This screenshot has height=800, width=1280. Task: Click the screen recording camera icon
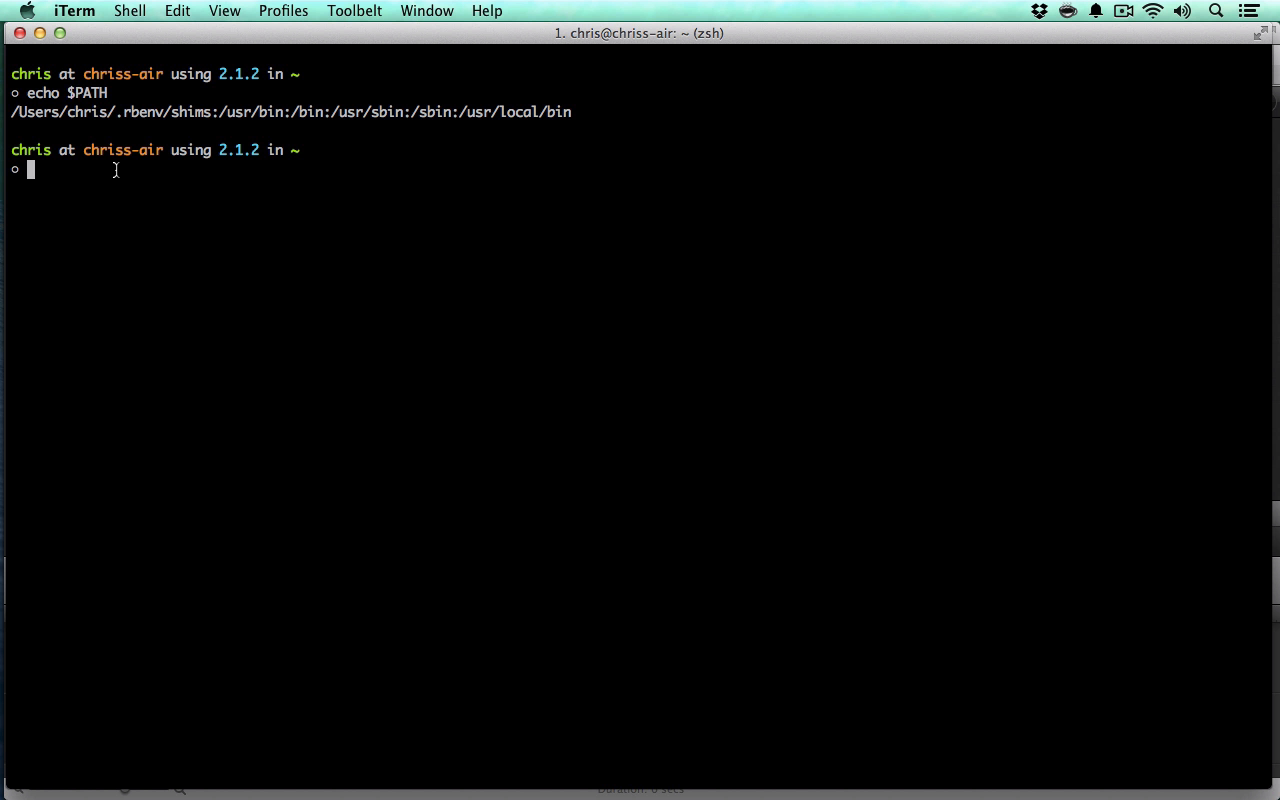[1124, 11]
